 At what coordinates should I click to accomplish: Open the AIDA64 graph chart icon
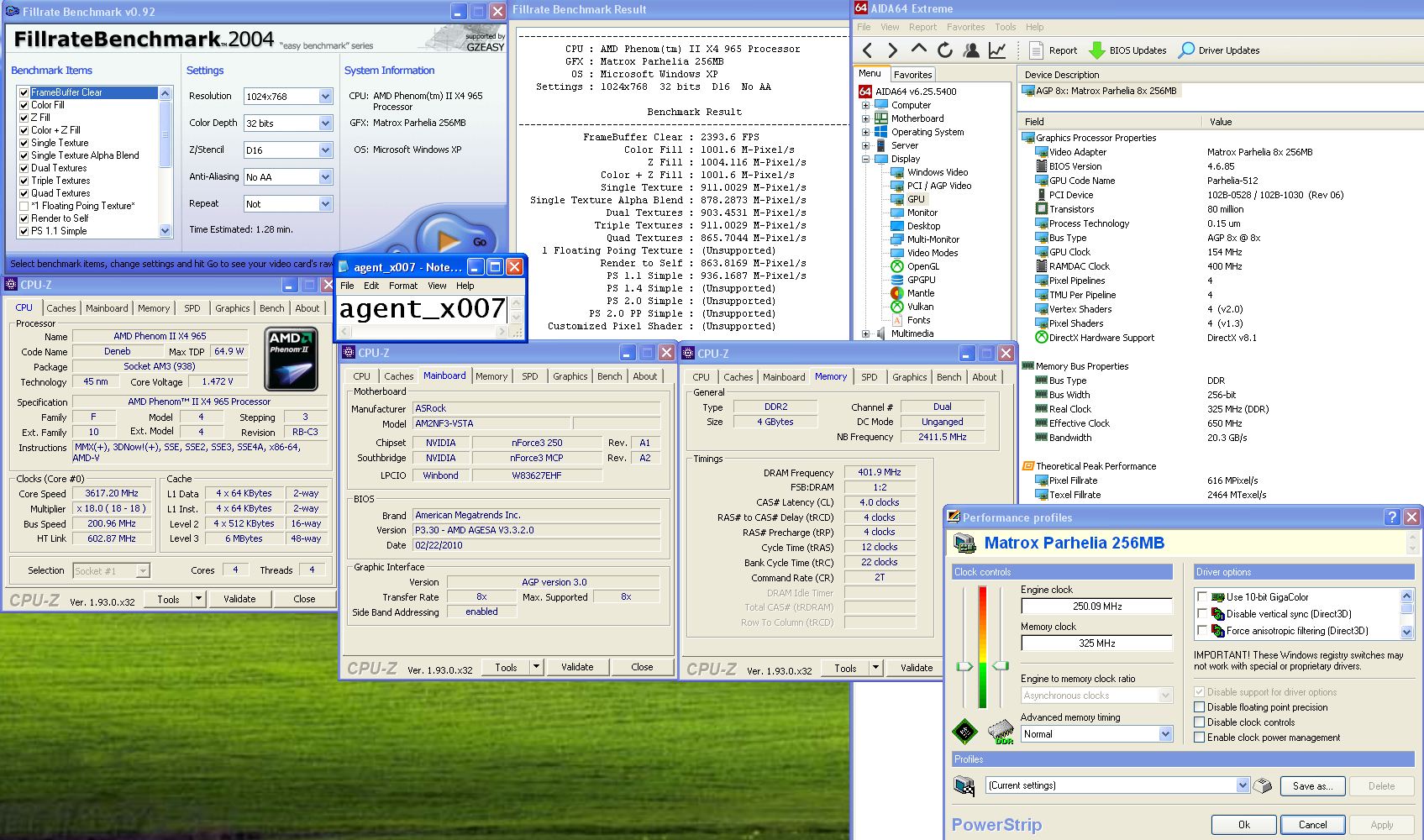tap(997, 50)
